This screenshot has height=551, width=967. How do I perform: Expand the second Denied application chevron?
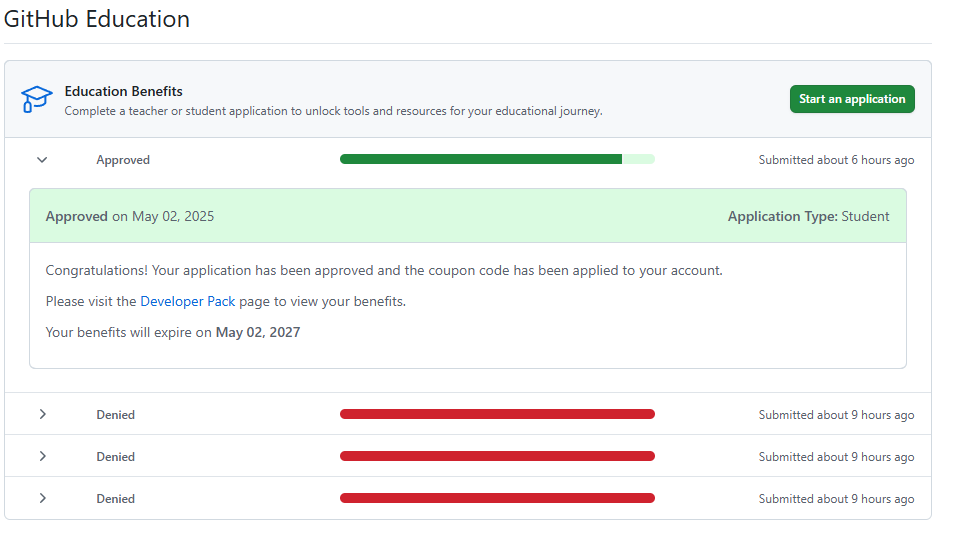click(x=43, y=456)
